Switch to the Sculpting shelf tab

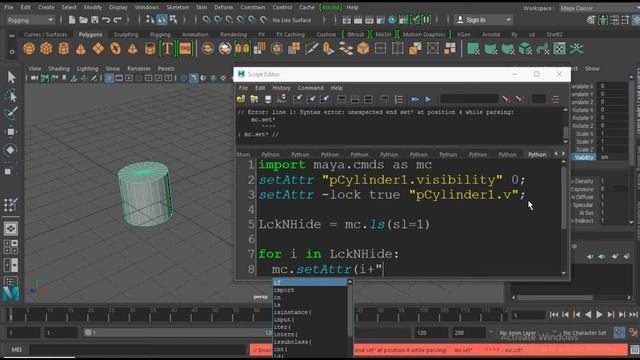[126, 35]
